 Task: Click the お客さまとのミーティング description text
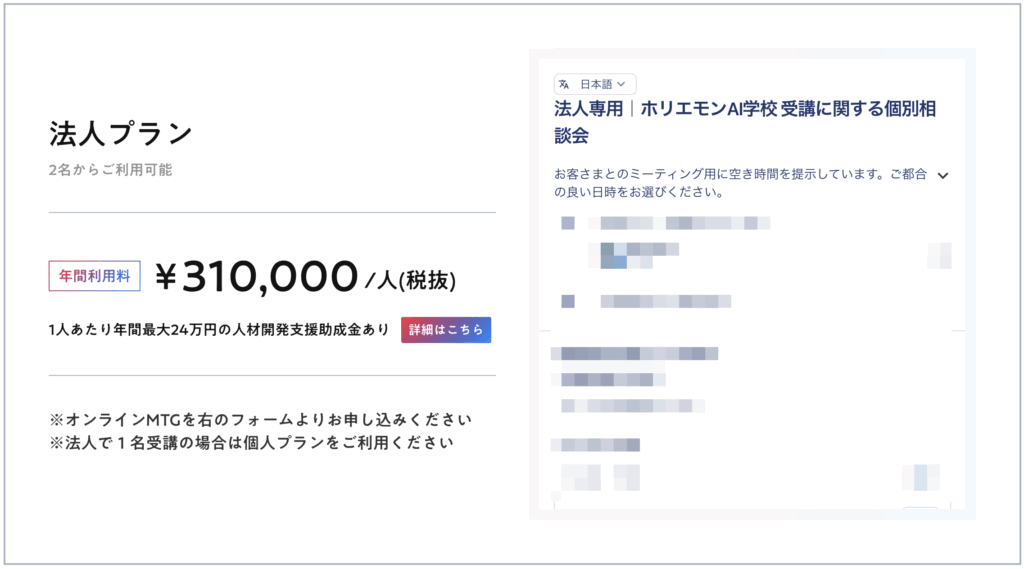740,183
